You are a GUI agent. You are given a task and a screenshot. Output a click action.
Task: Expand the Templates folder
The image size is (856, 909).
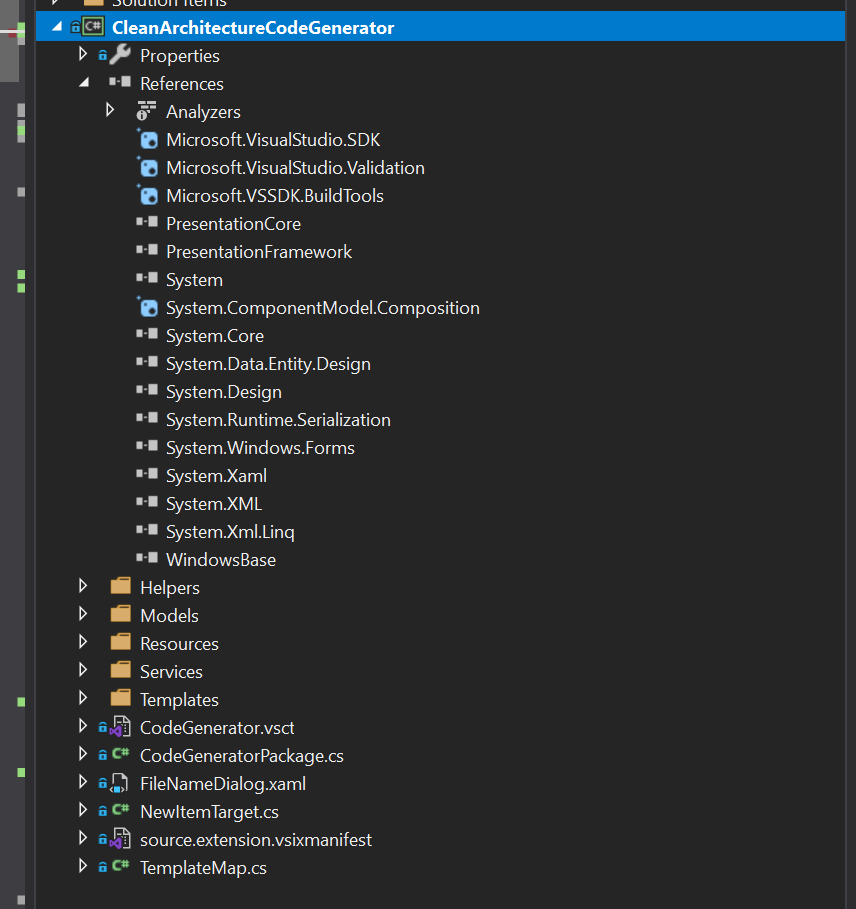pyautogui.click(x=83, y=699)
